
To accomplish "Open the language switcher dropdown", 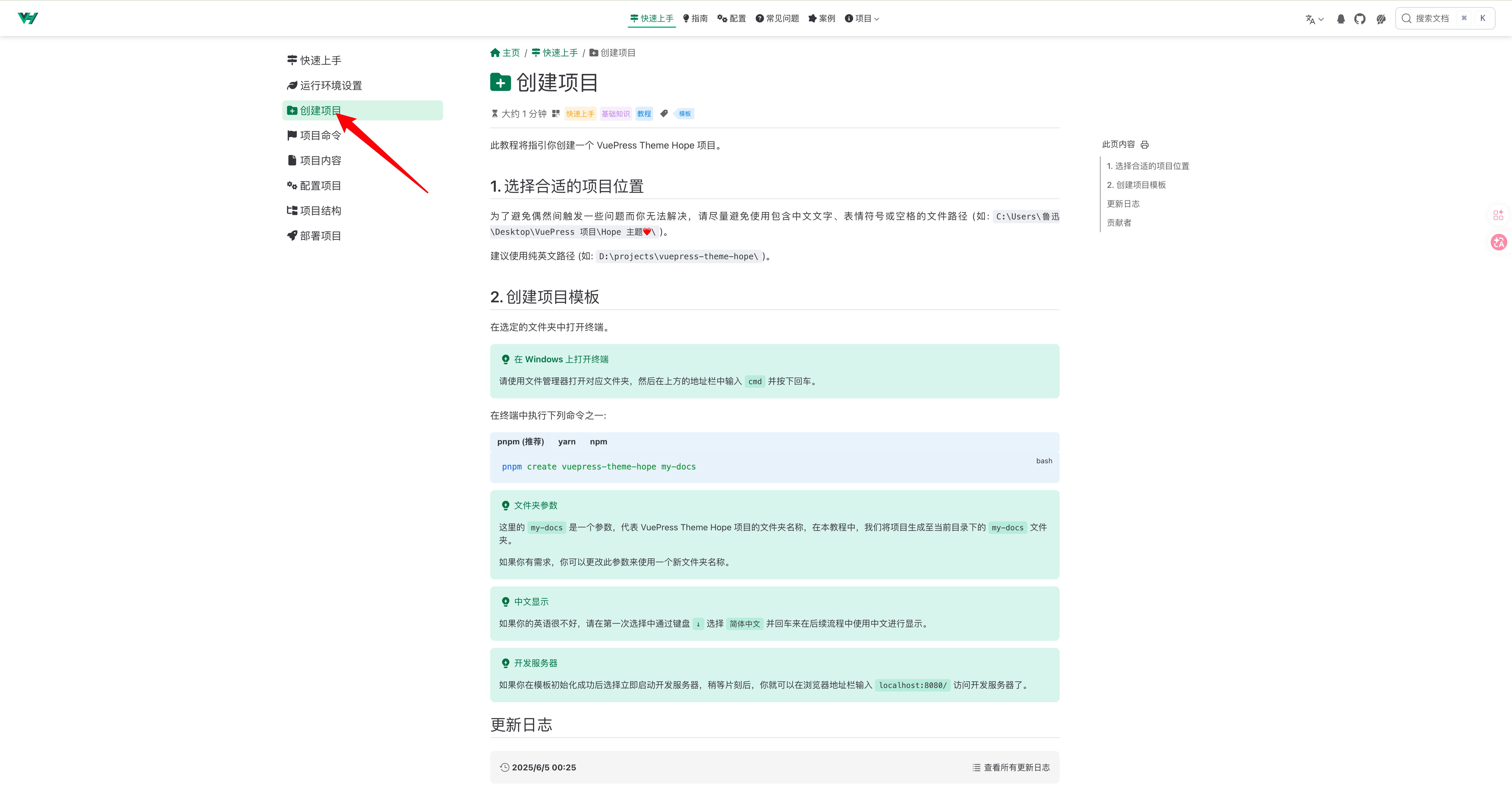I will point(1314,19).
